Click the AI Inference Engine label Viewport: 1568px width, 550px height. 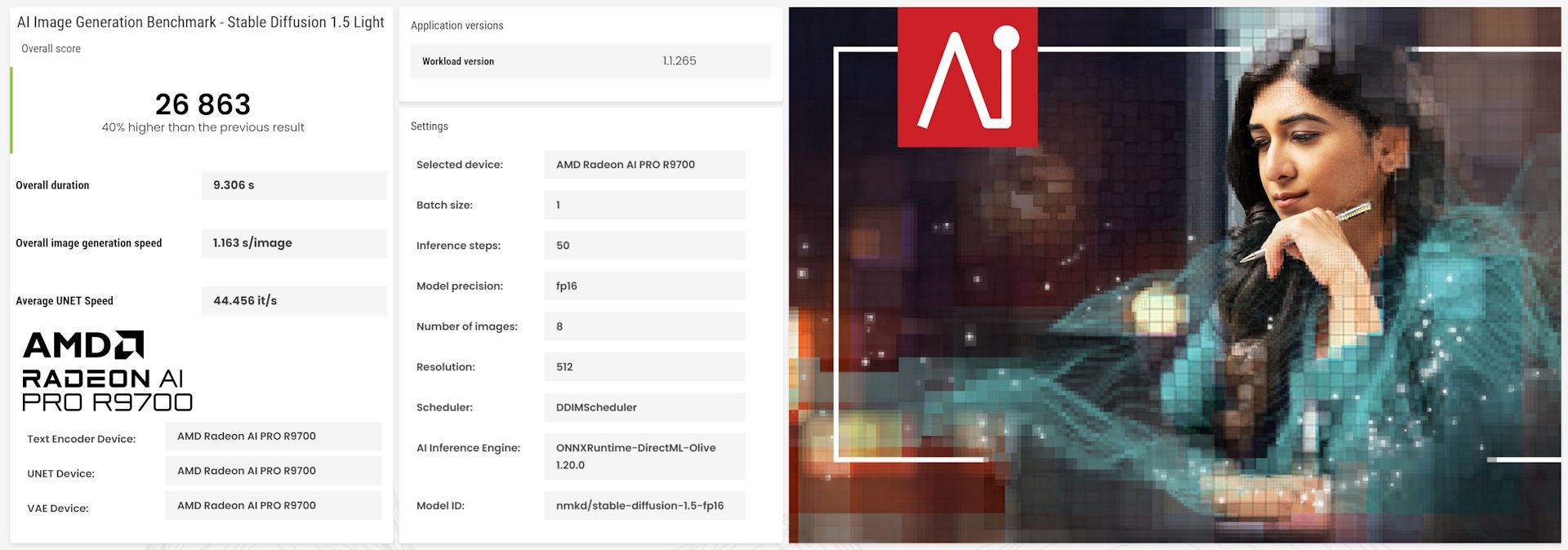468,448
